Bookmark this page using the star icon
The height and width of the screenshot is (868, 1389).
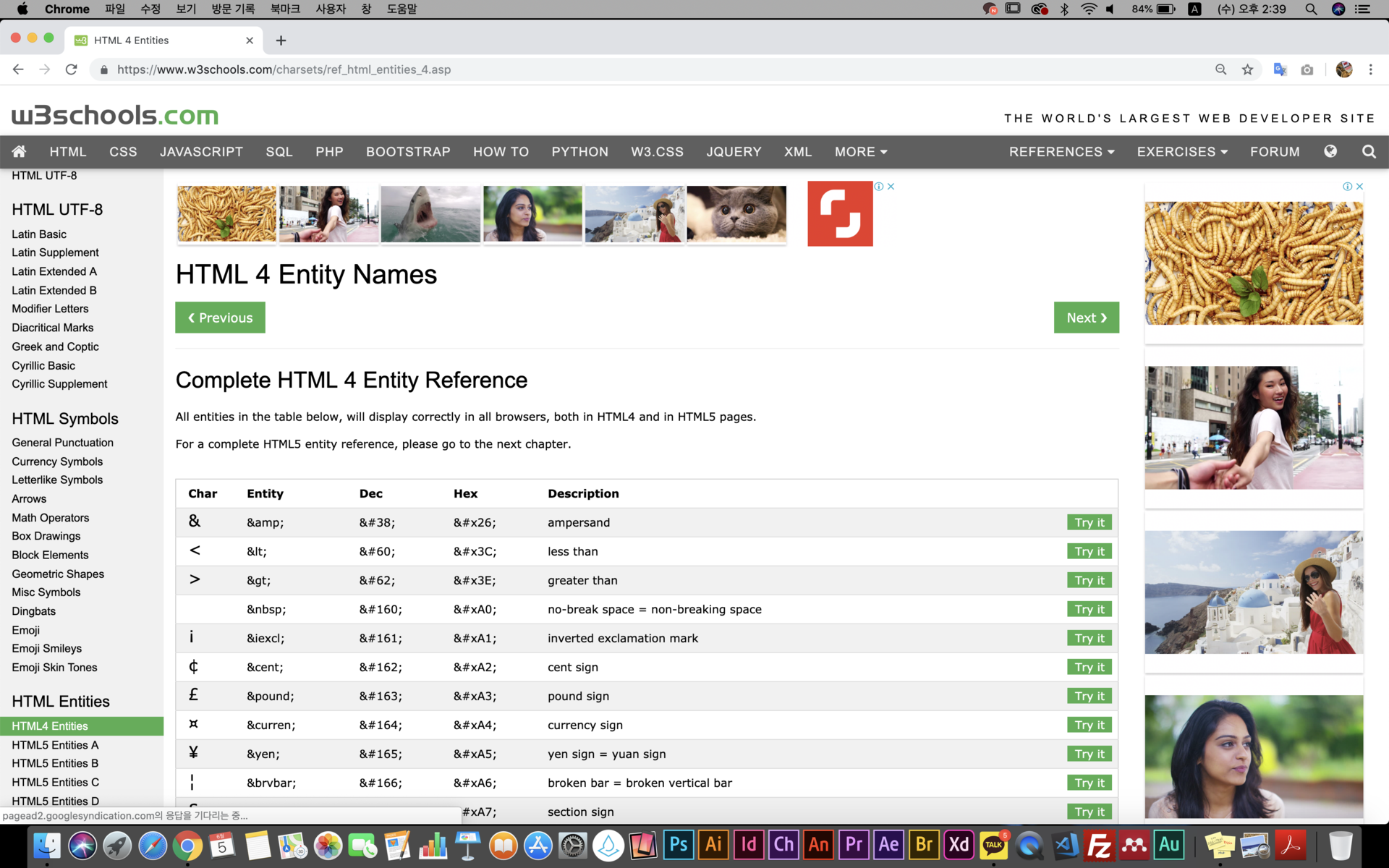pyautogui.click(x=1249, y=69)
